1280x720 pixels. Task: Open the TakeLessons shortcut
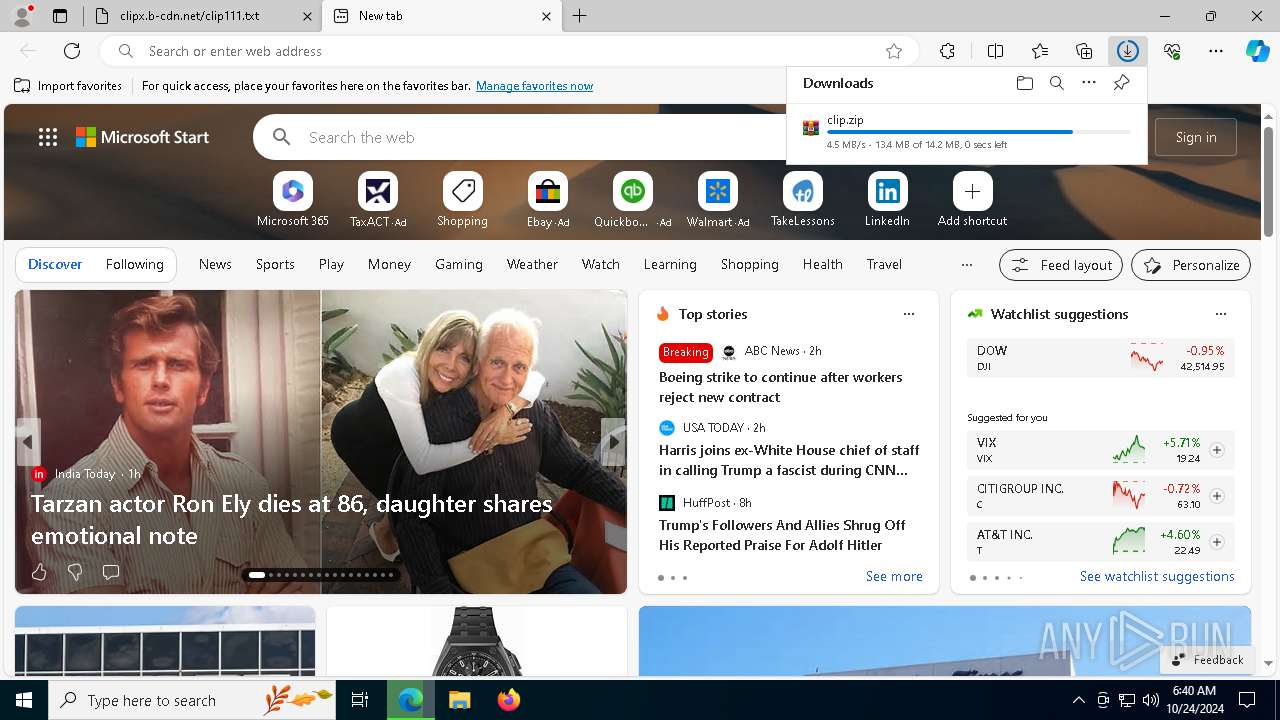pyautogui.click(x=802, y=200)
